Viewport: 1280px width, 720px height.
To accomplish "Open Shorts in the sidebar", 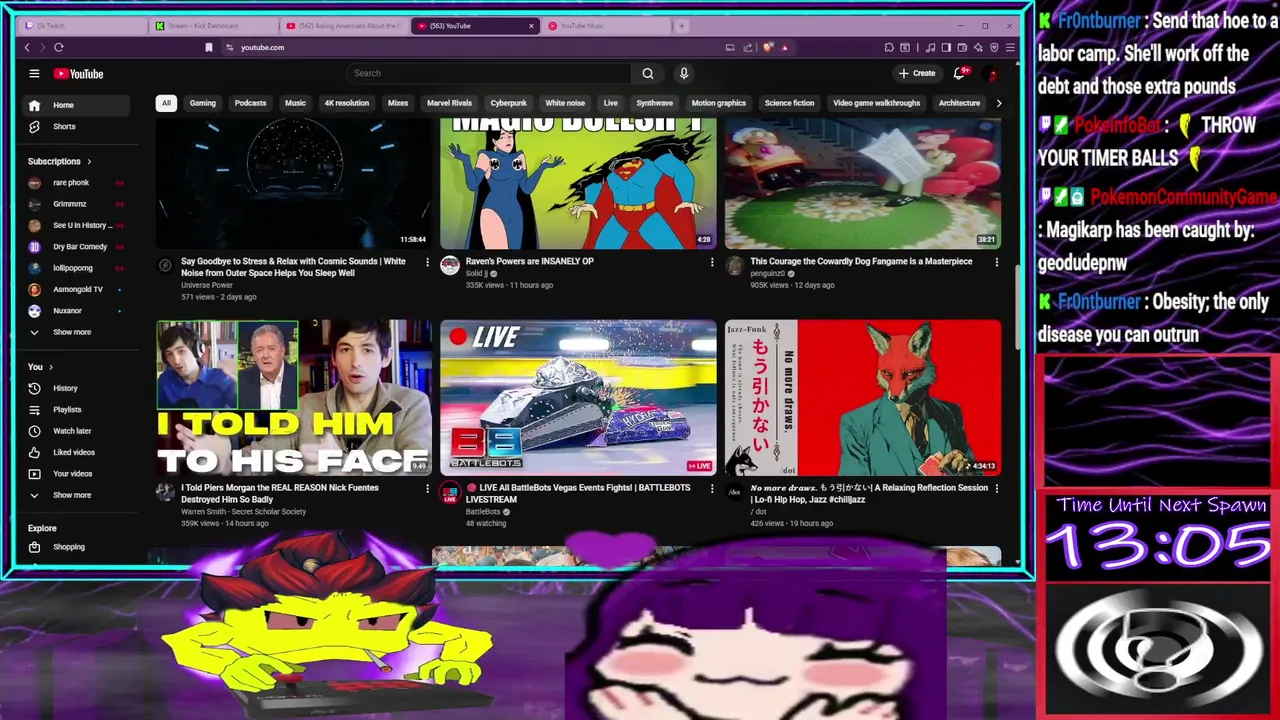I will (78, 127).
